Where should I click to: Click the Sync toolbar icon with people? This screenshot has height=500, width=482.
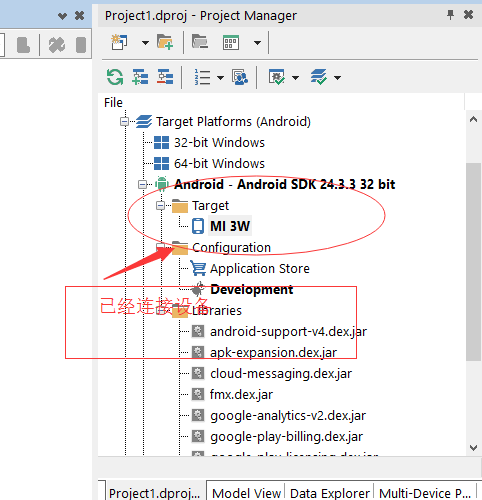click(240, 77)
